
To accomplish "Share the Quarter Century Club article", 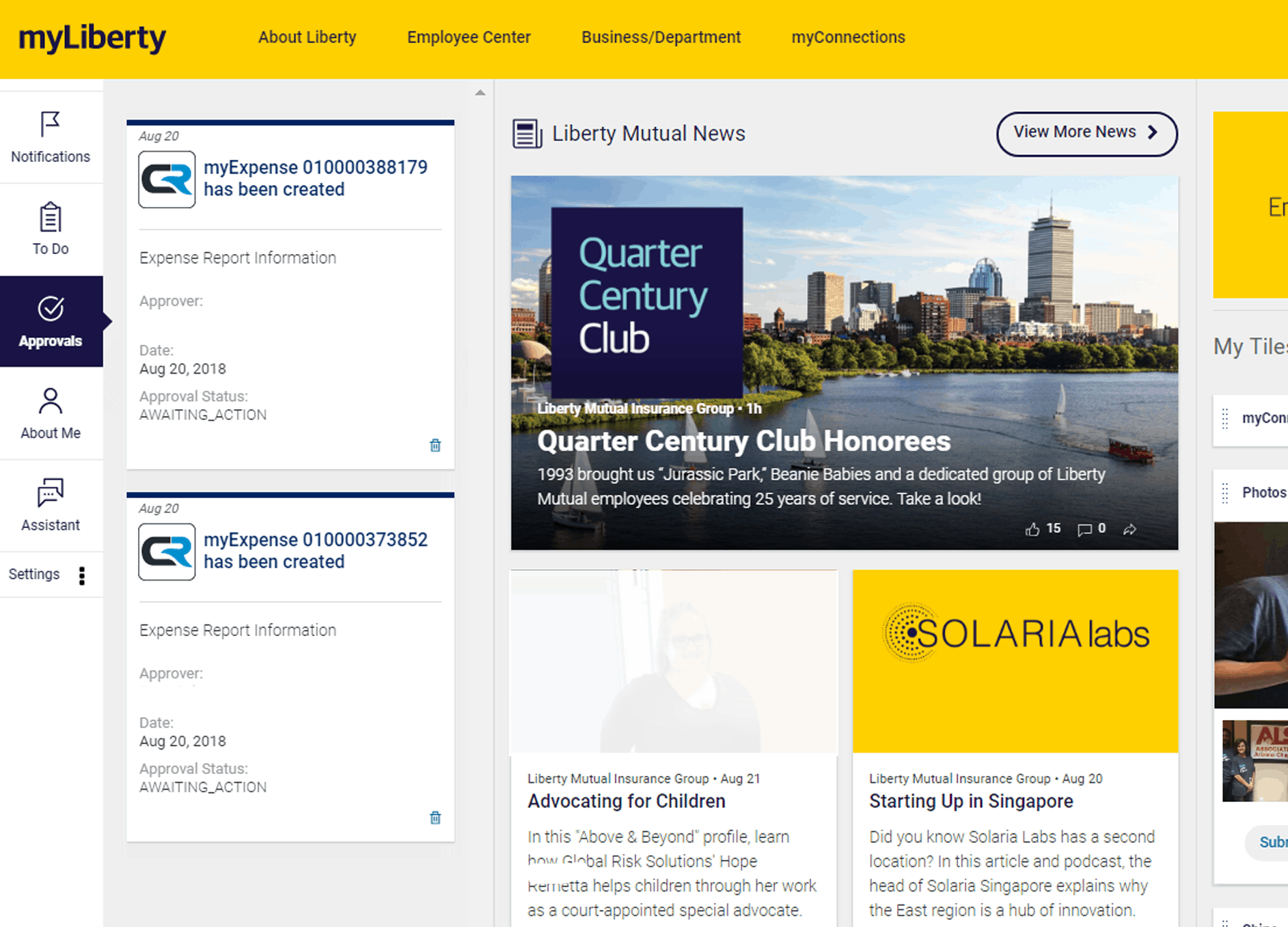I will coord(1129,529).
